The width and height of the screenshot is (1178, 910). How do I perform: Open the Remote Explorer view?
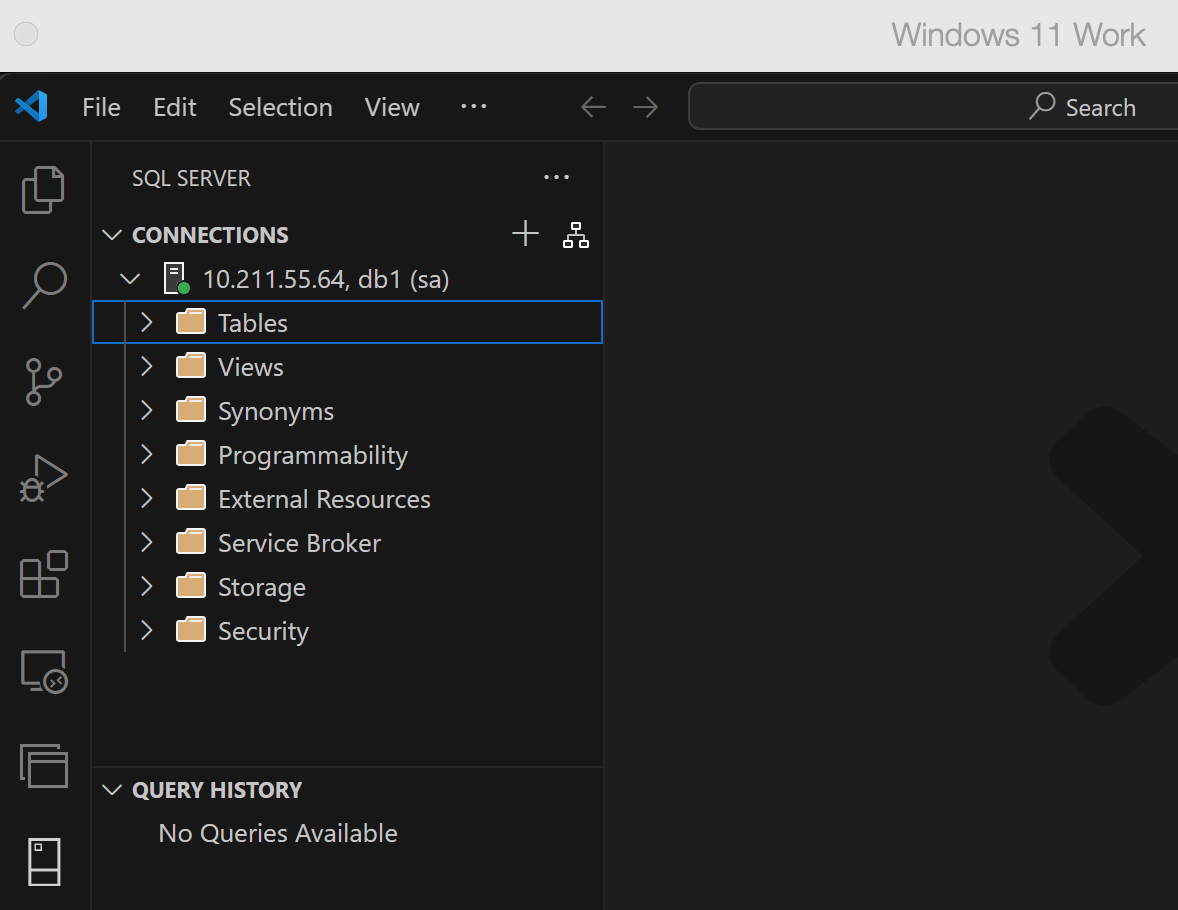click(x=43, y=671)
